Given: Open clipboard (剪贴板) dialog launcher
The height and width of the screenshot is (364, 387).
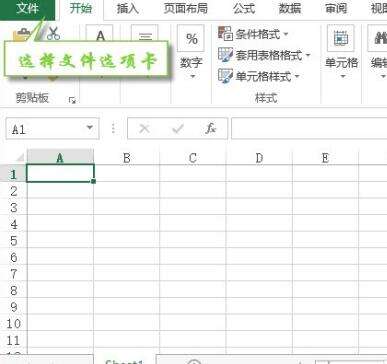Looking at the screenshot, I should [72, 100].
